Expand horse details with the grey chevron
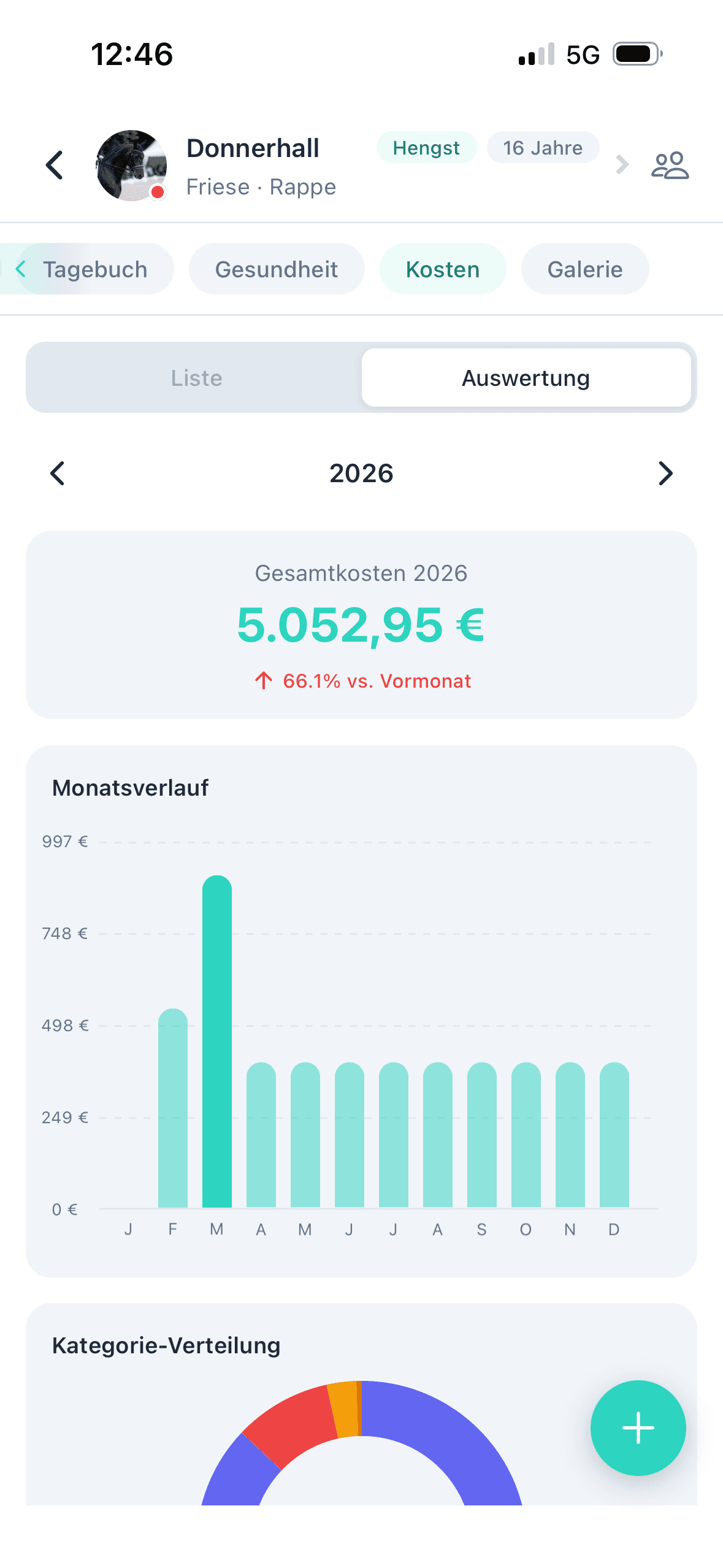 pos(622,164)
